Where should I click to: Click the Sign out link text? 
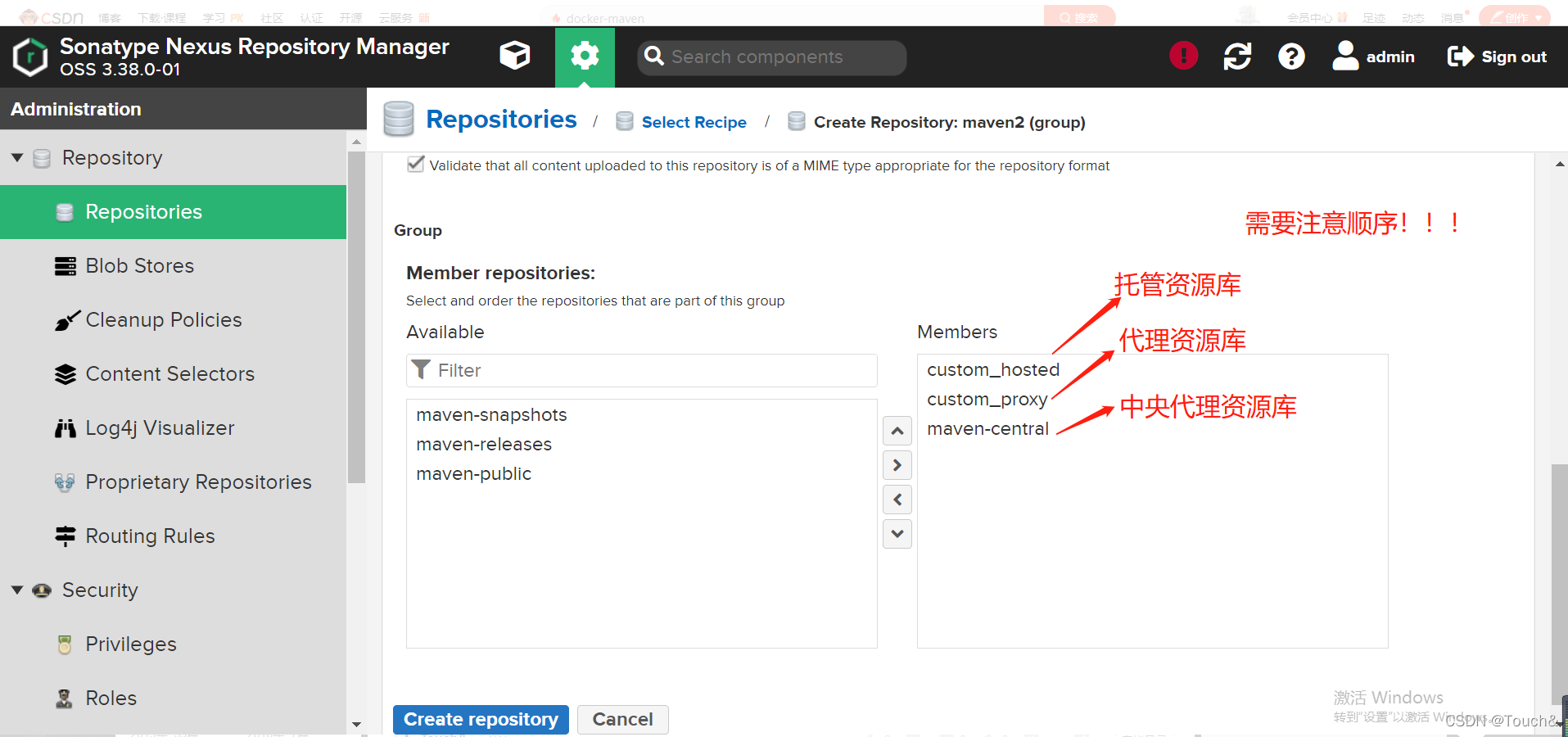click(1514, 57)
